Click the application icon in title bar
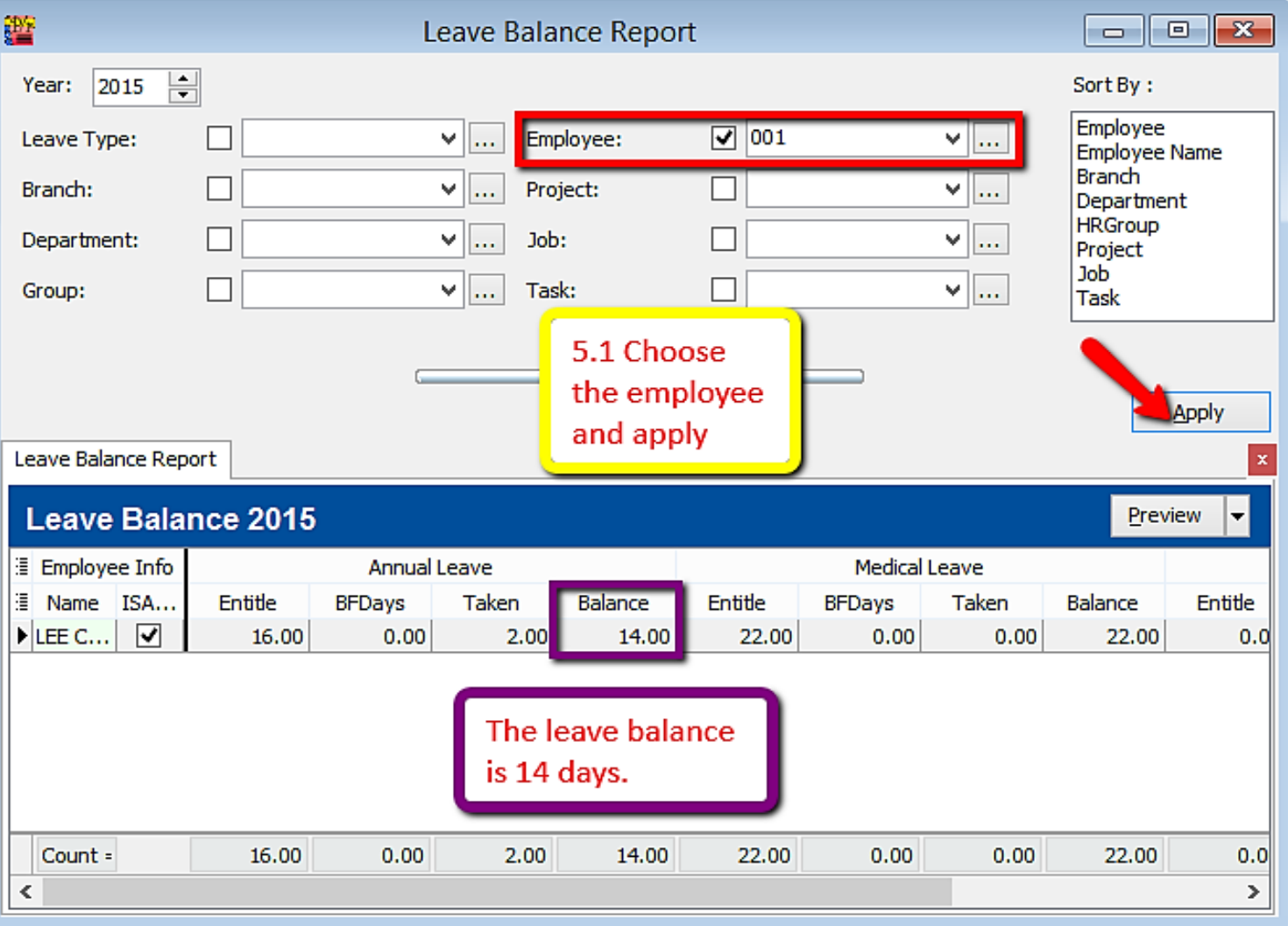1288x926 pixels. click(x=19, y=31)
